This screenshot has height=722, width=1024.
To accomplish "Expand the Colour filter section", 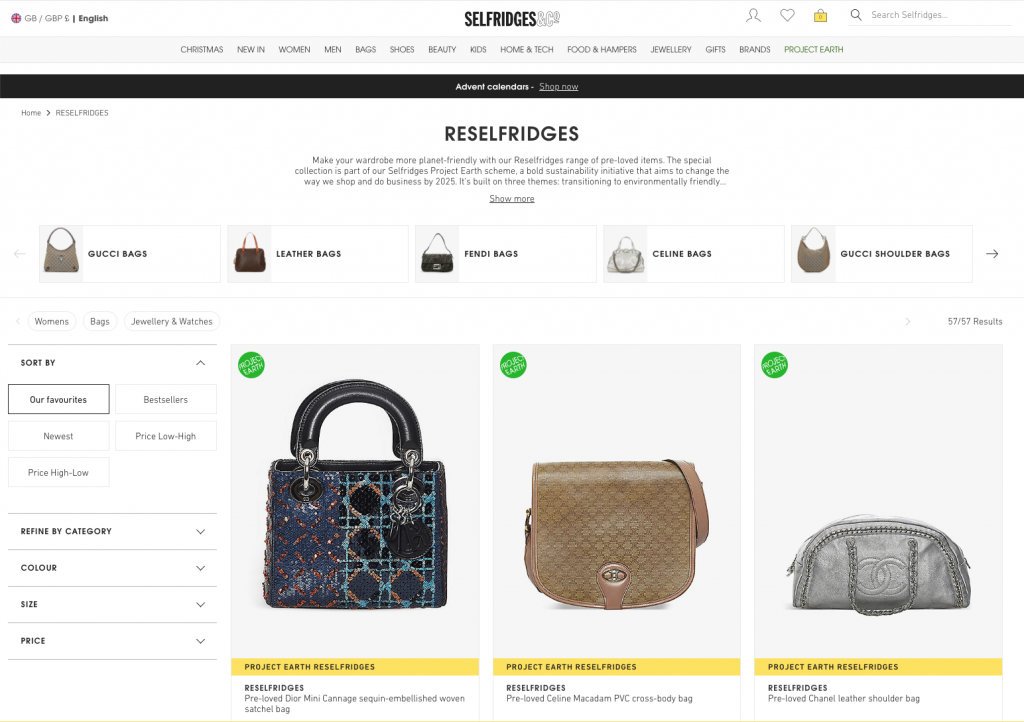I will 112,568.
